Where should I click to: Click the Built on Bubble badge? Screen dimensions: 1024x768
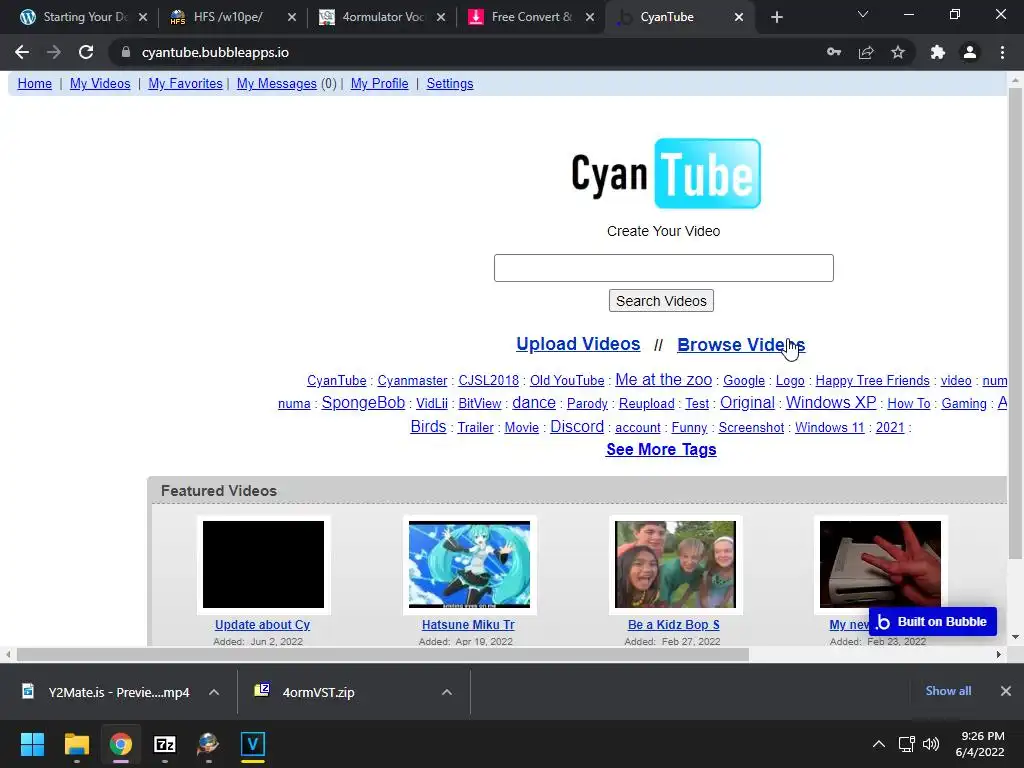tap(933, 622)
